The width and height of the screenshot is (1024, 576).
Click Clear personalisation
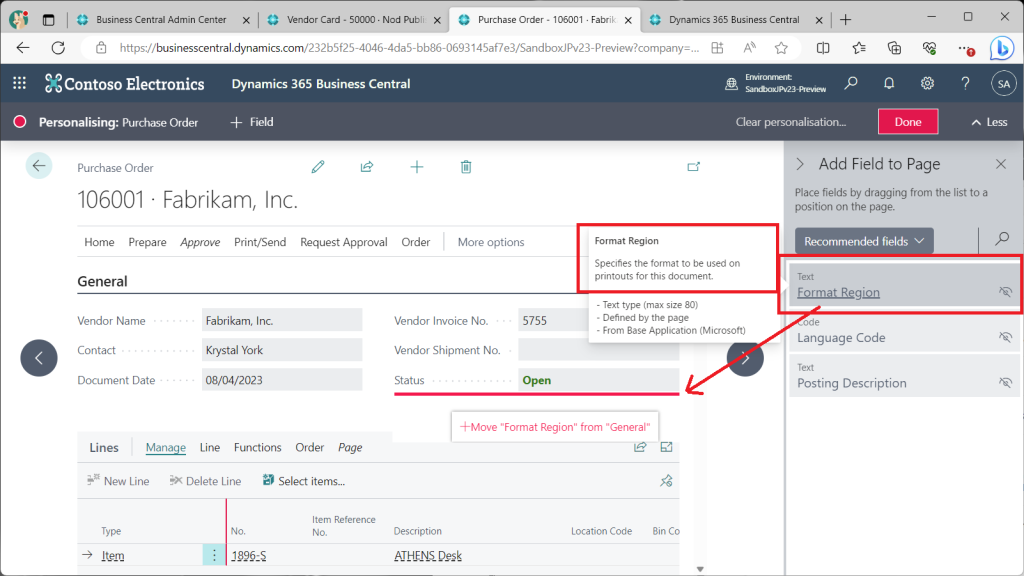pyautogui.click(x=791, y=122)
